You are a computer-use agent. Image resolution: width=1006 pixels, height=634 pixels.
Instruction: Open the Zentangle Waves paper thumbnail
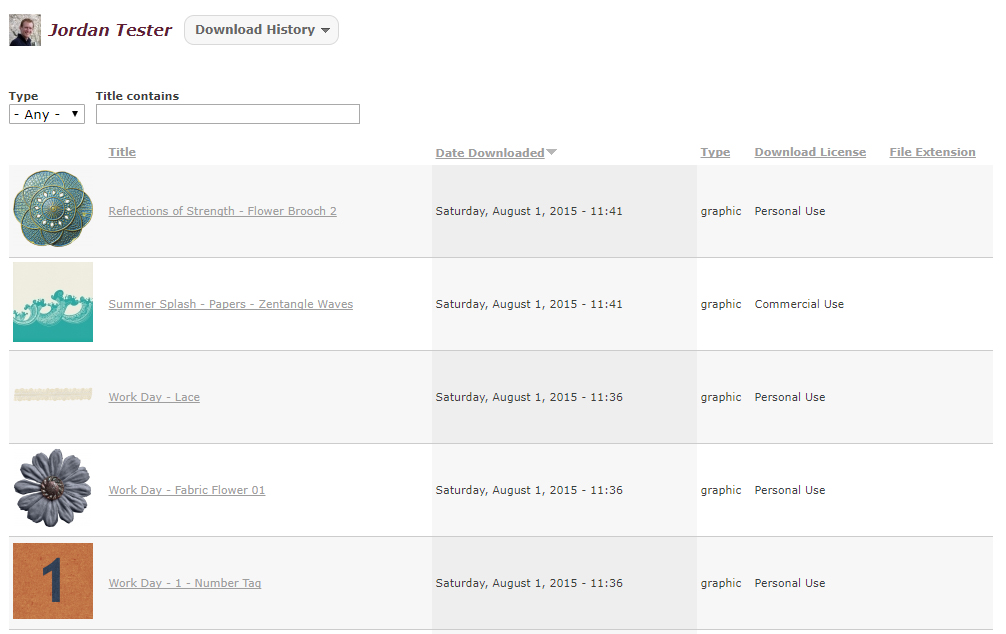pyautogui.click(x=53, y=302)
